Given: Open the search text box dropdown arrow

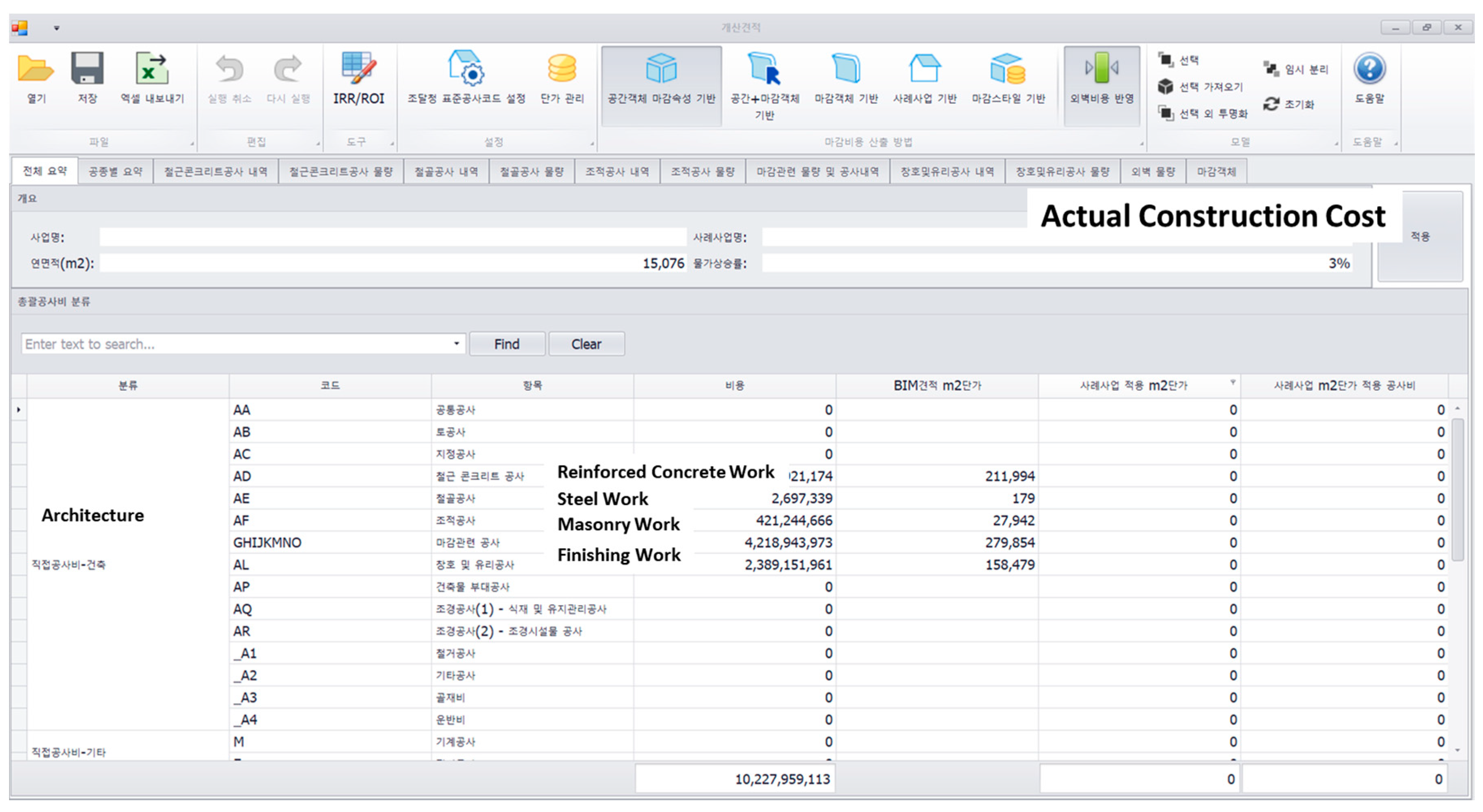Looking at the screenshot, I should tap(457, 344).
